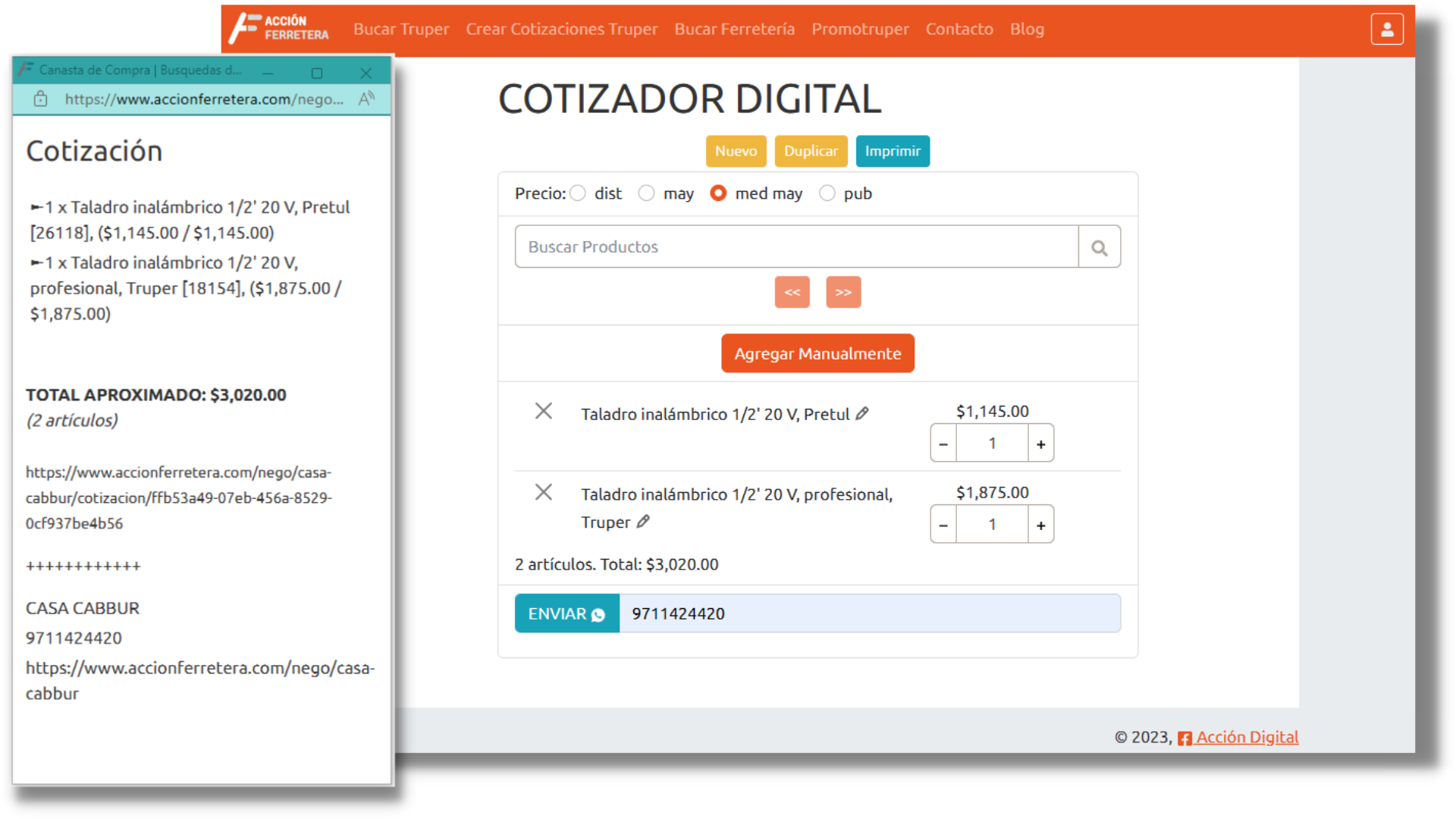Select the may price radio button

point(646,193)
